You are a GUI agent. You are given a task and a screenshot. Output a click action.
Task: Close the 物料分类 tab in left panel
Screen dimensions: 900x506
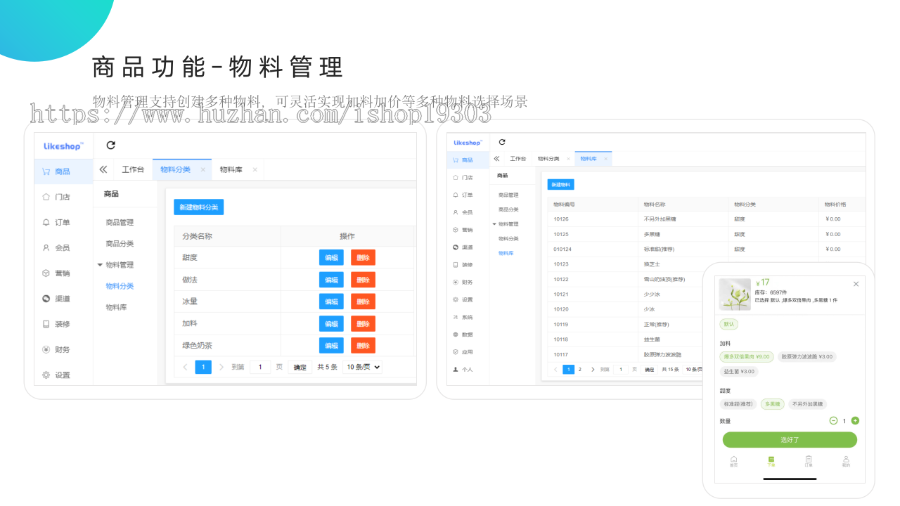click(203, 169)
